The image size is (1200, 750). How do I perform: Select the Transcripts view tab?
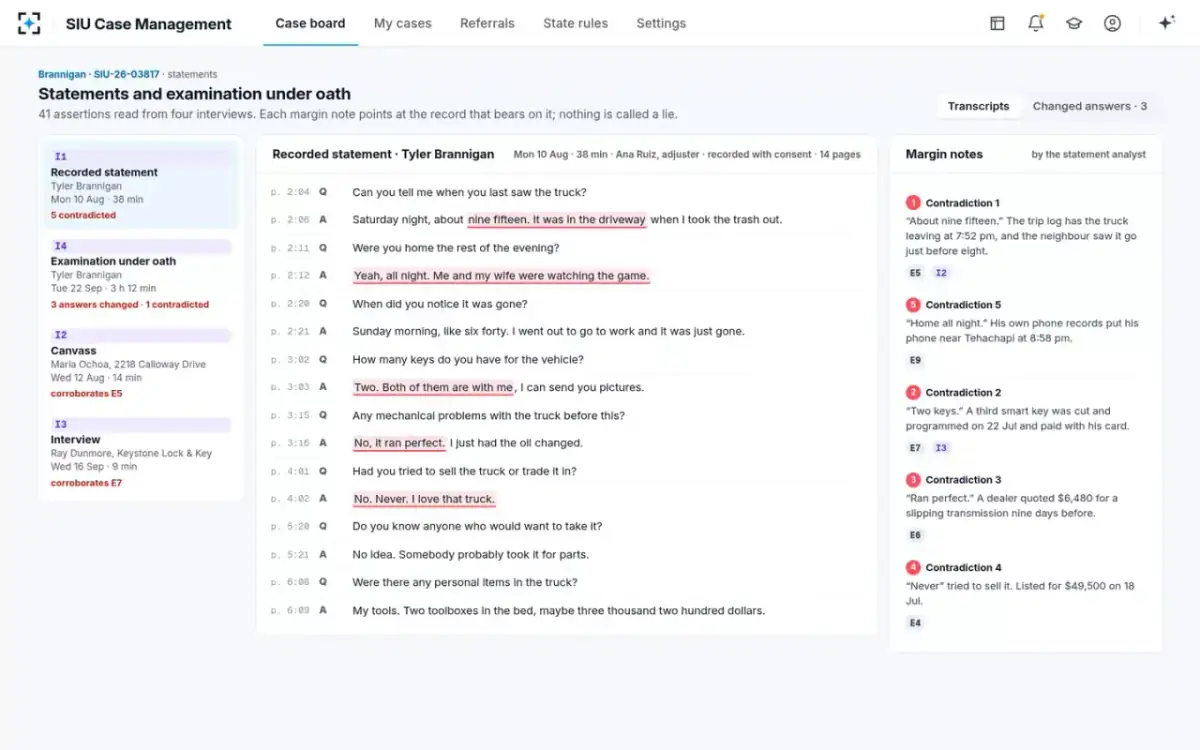click(978, 106)
